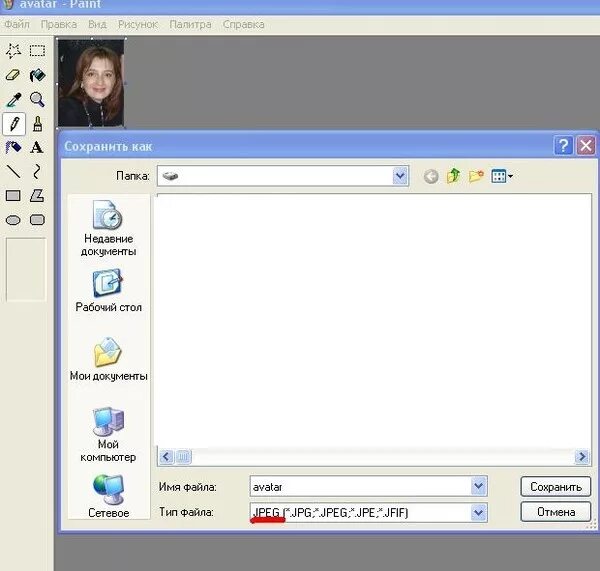Select the Free-Form Select tool
This screenshot has height=571, width=600.
click(13, 51)
